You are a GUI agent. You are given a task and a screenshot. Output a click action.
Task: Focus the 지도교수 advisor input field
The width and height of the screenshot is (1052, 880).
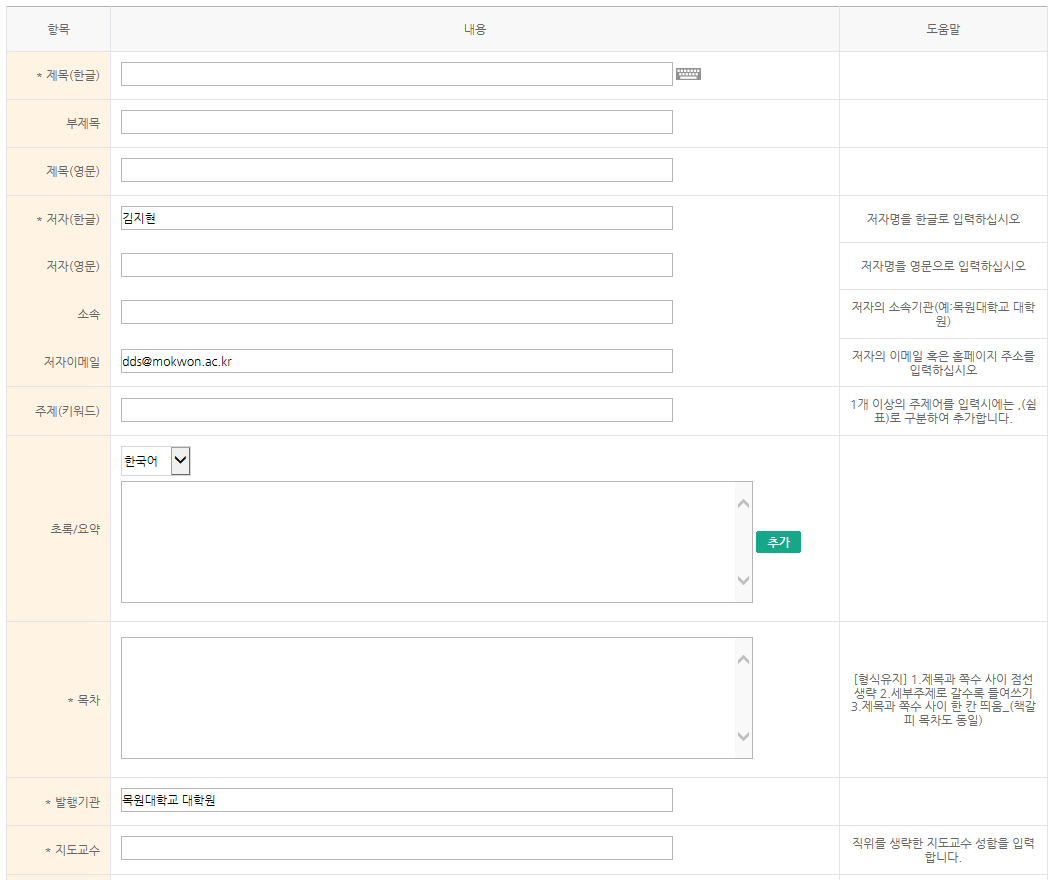point(396,848)
